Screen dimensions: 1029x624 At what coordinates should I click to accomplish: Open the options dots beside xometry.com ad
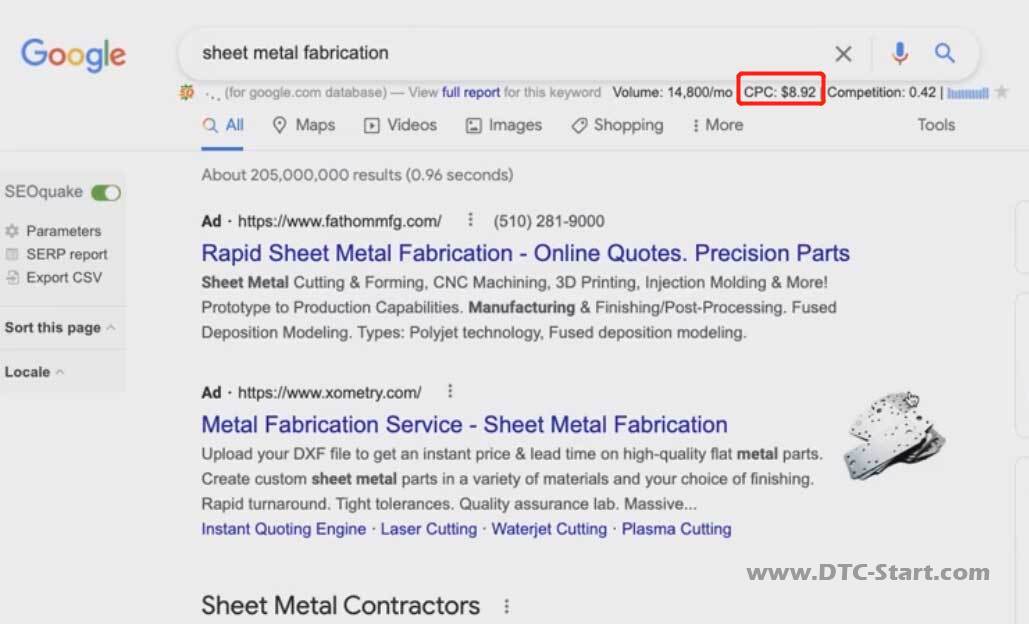tap(450, 392)
